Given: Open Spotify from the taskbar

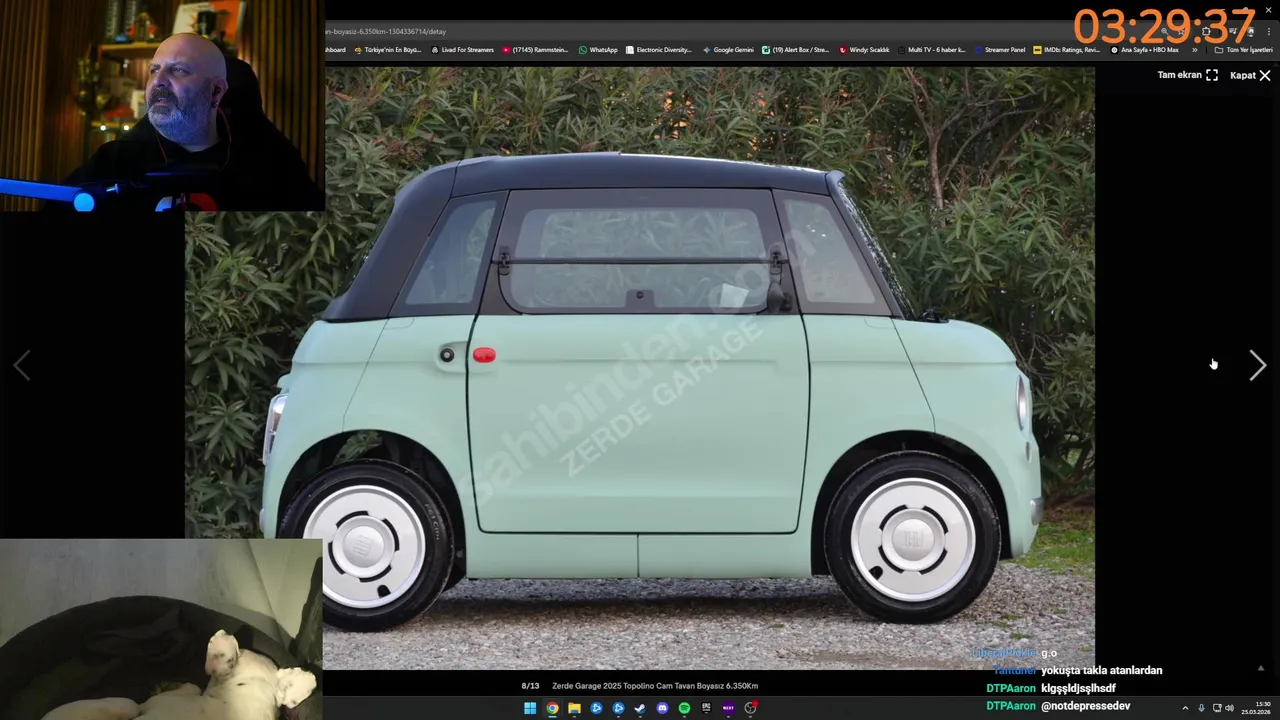Looking at the screenshot, I should pyautogui.click(x=684, y=708).
